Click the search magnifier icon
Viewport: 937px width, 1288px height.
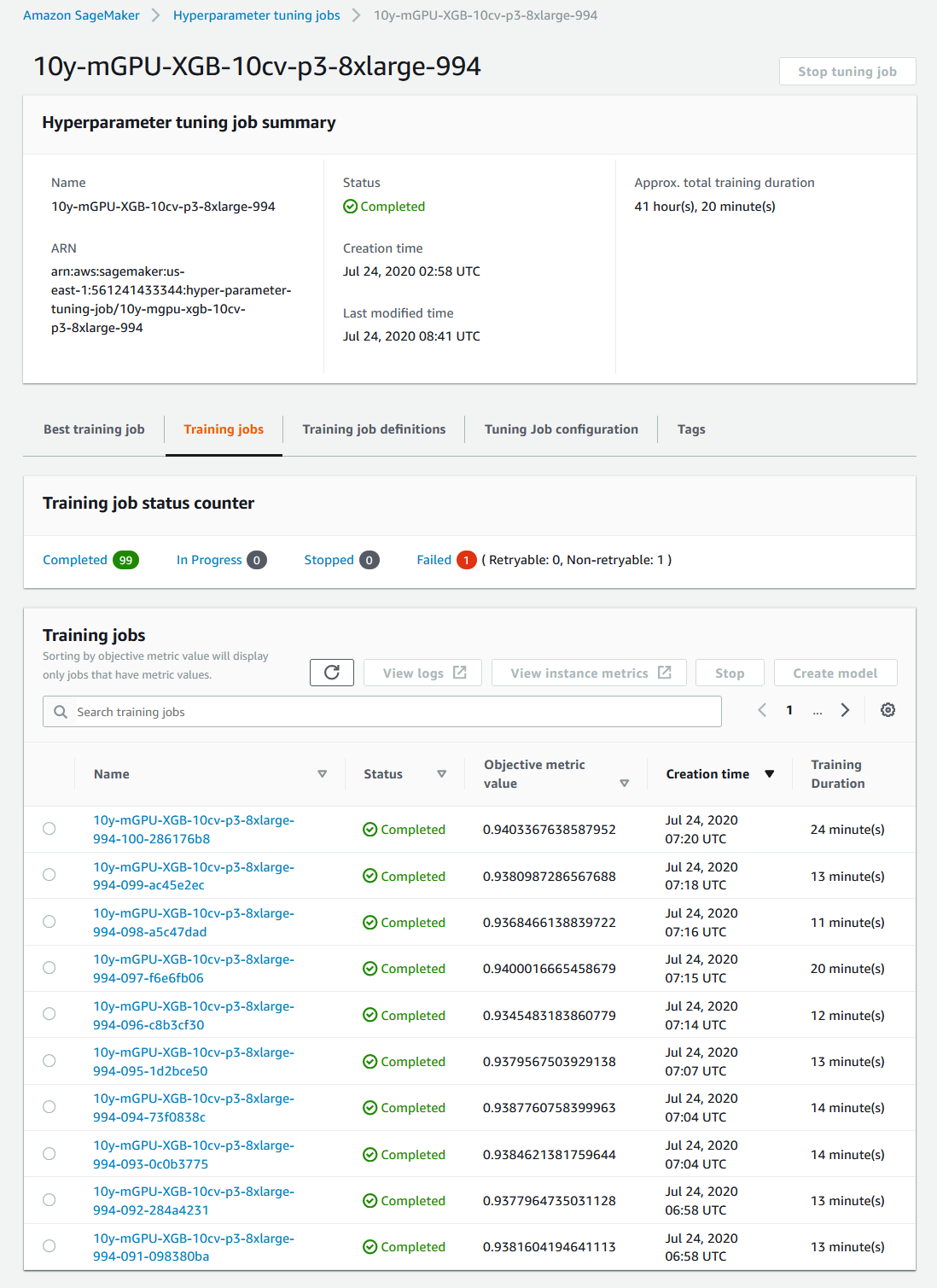click(61, 712)
